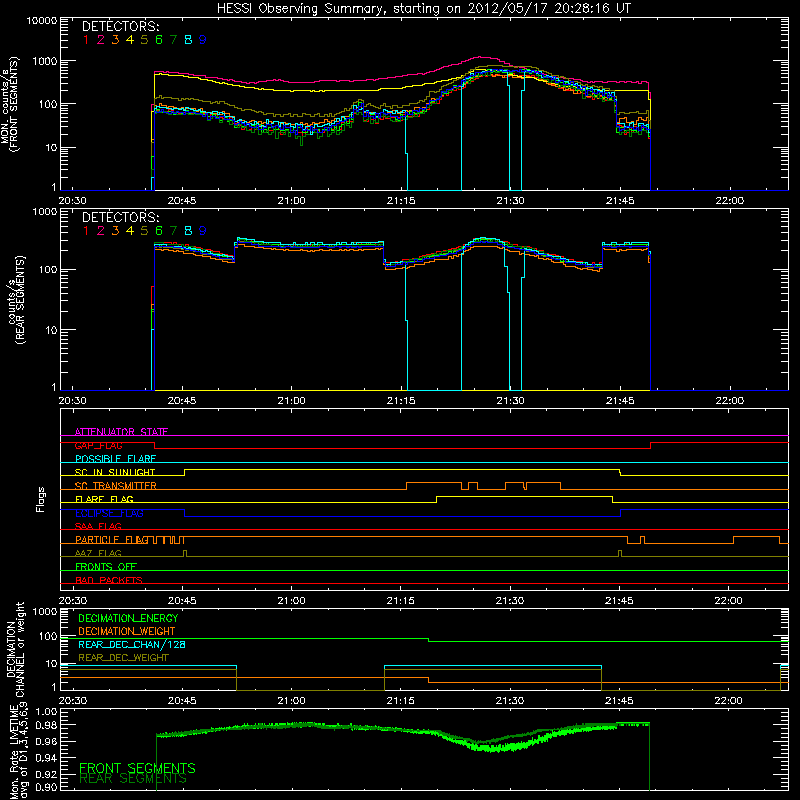Click the DETECTORS: label in front segments plot
This screenshot has height=800, width=800.
click(x=121, y=26)
